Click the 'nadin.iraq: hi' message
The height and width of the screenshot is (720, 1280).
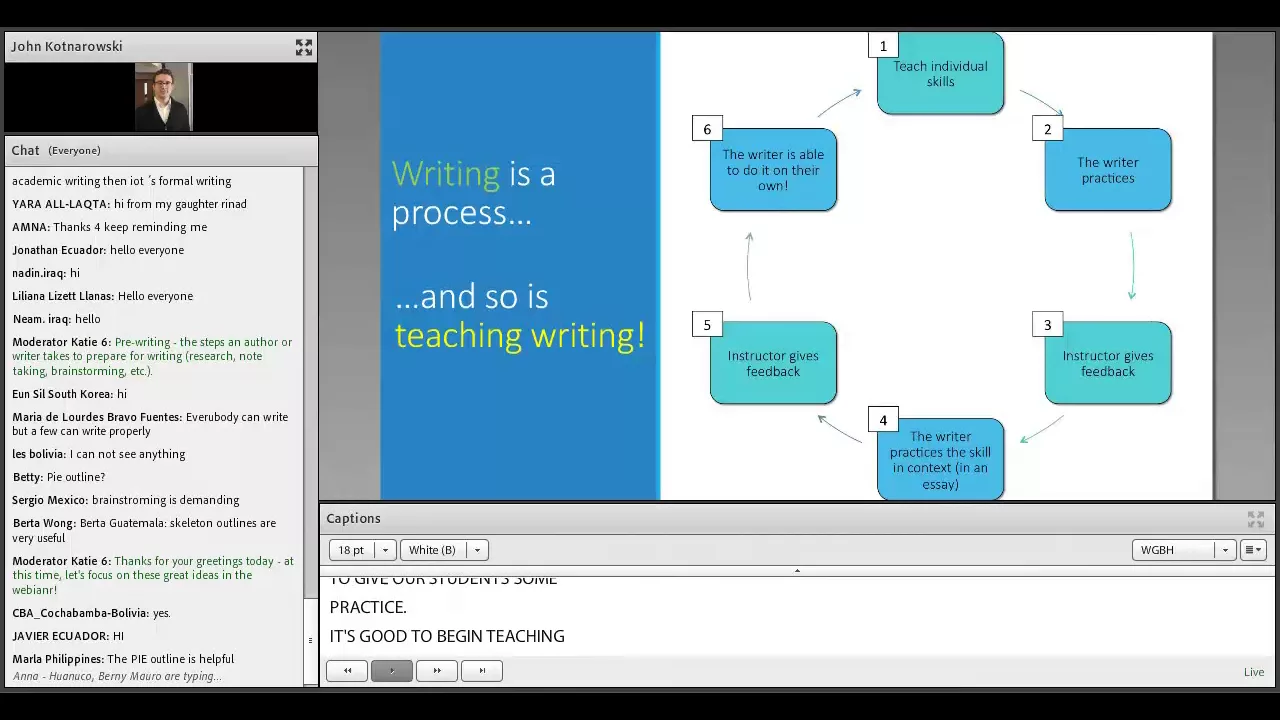click(x=46, y=273)
